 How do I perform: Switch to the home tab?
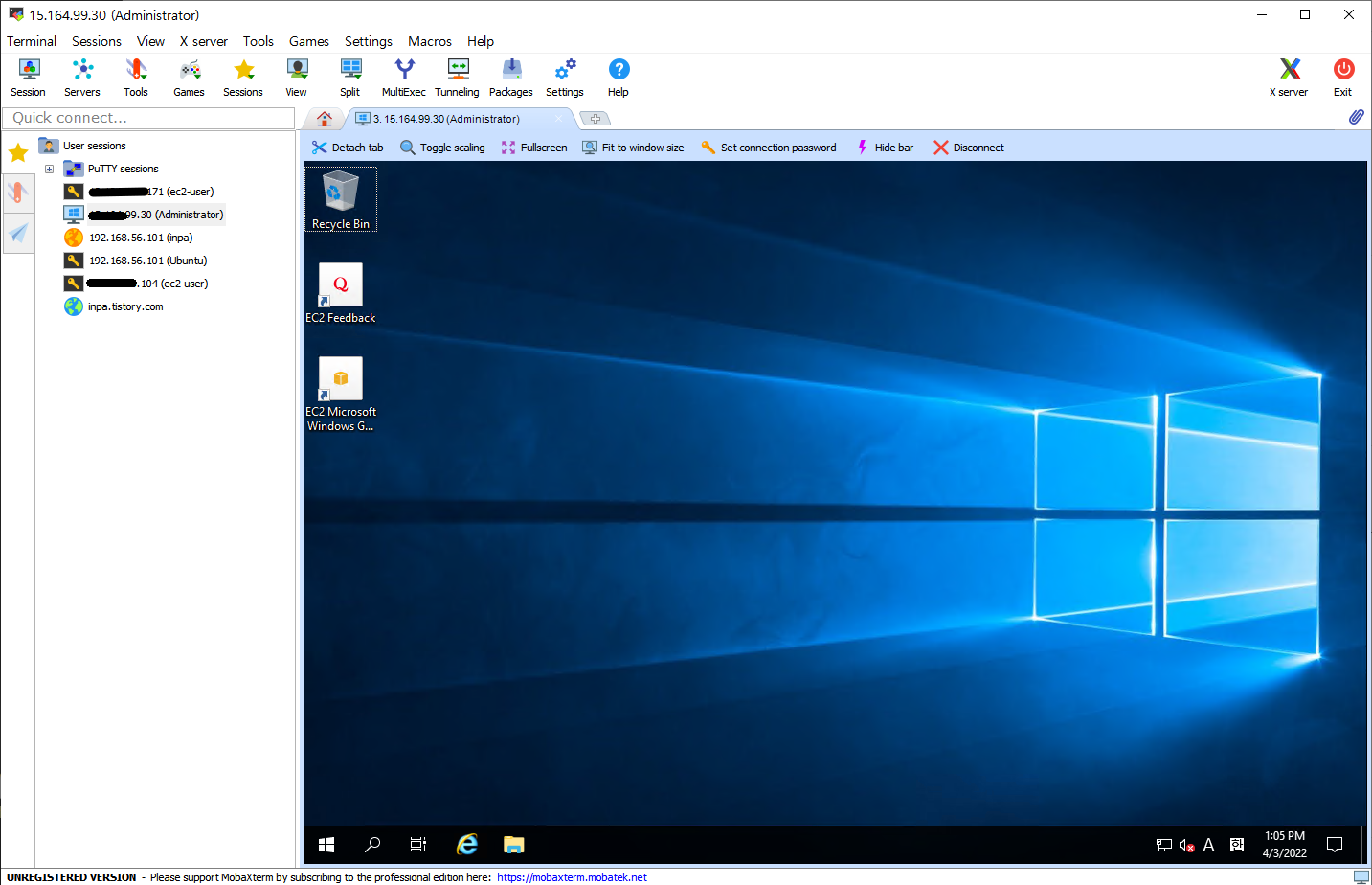click(x=325, y=119)
